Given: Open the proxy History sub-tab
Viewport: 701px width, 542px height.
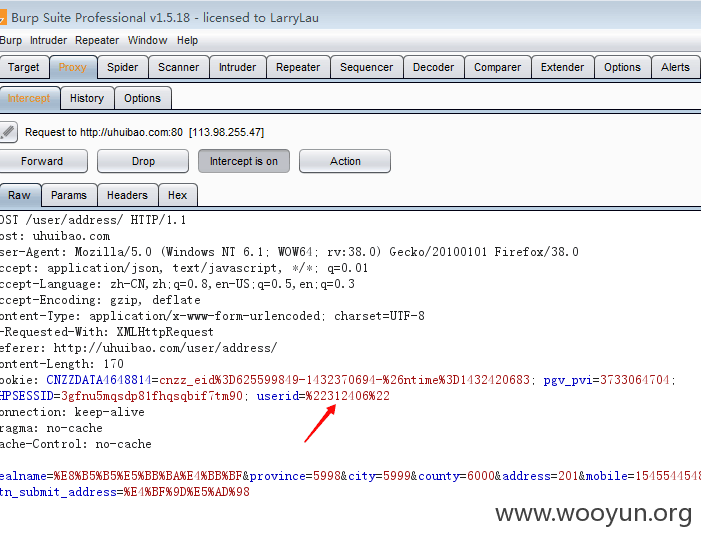Looking at the screenshot, I should click(x=87, y=98).
